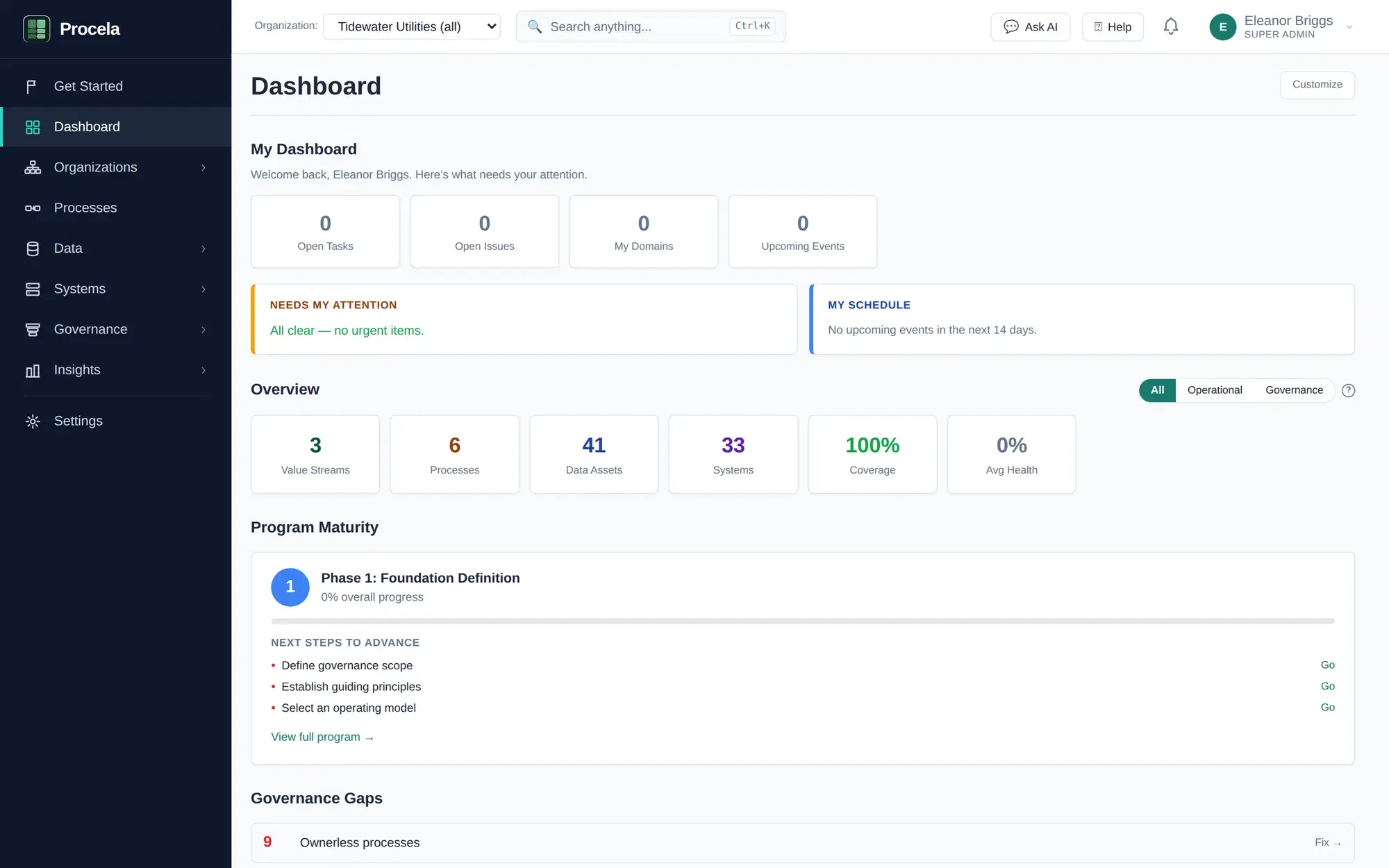Click the Help book icon
This screenshot has height=868, width=1389.
tap(1098, 26)
